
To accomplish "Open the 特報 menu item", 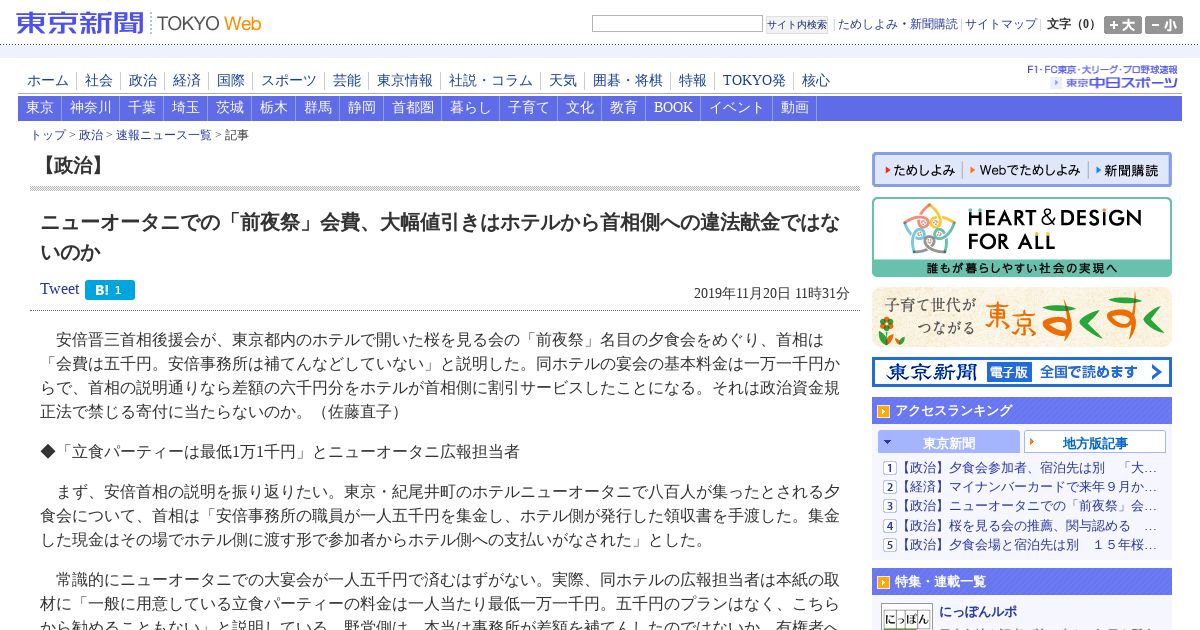I will pyautogui.click(x=693, y=81).
